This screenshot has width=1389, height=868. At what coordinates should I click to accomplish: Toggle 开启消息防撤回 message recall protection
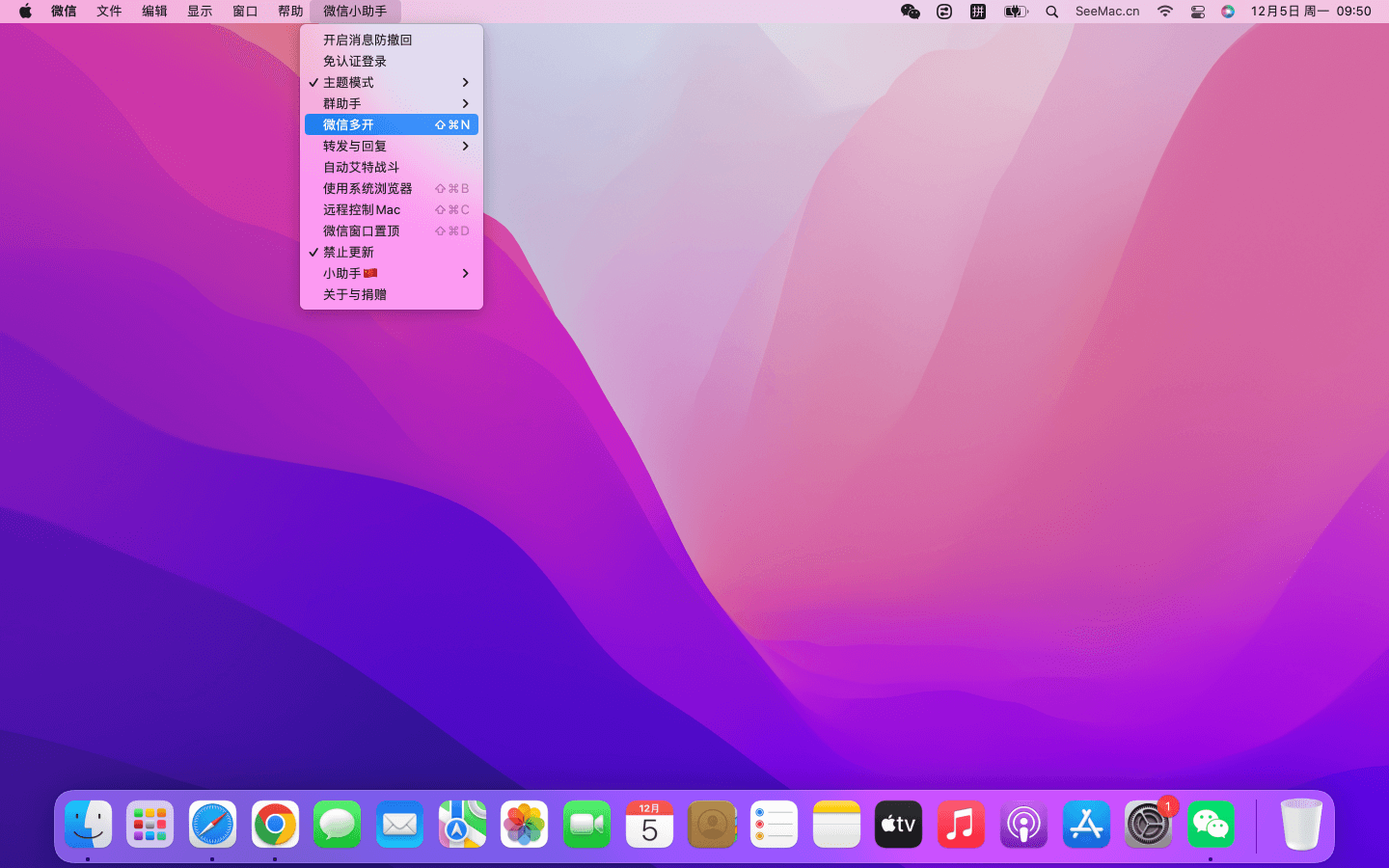[368, 40]
